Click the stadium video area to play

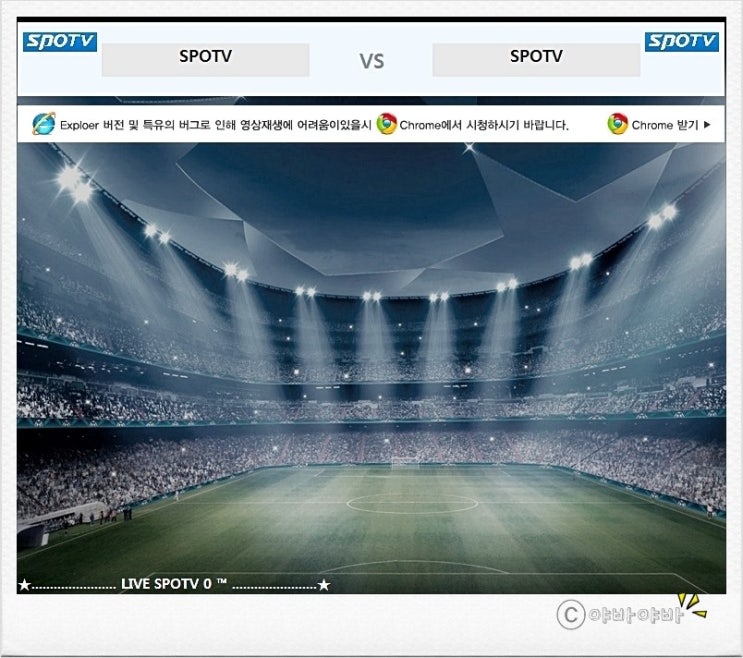pos(371,368)
